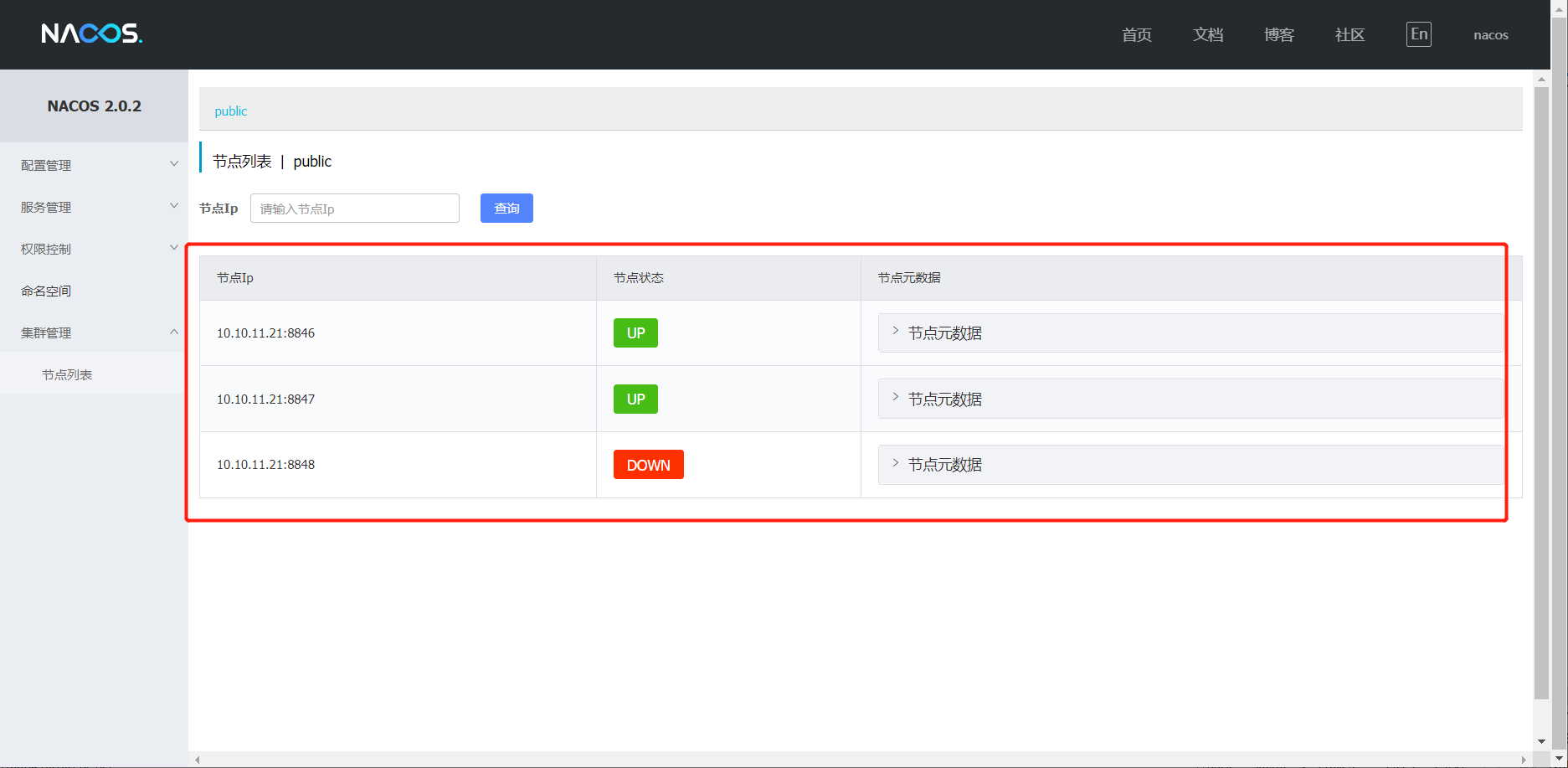Click the scroll-up arrow of vertical scrollbar

(x=1541, y=79)
